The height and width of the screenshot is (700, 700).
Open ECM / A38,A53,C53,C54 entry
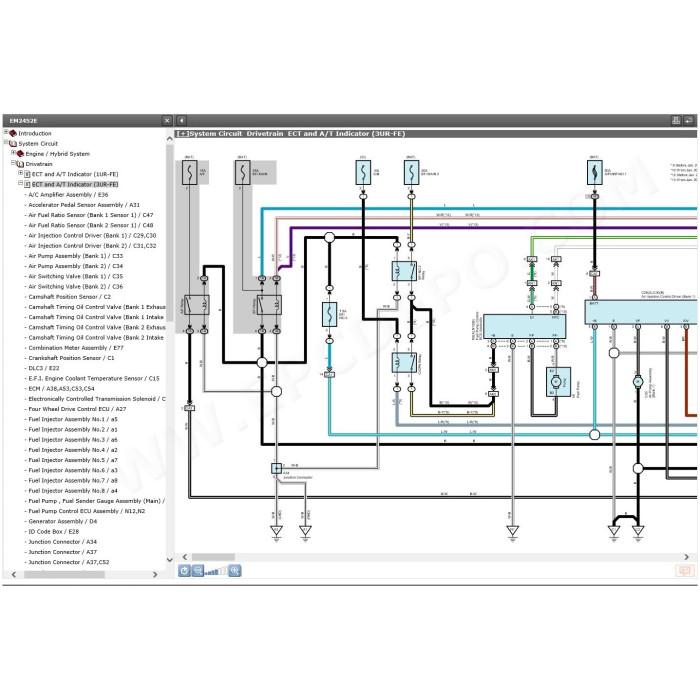61,389
